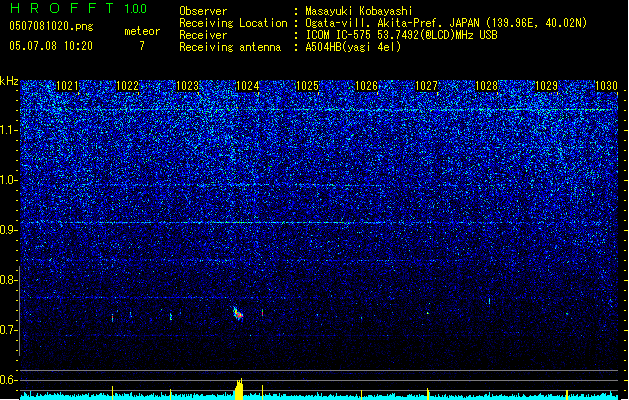Click the 'Receiving antenna' label

coord(230,47)
